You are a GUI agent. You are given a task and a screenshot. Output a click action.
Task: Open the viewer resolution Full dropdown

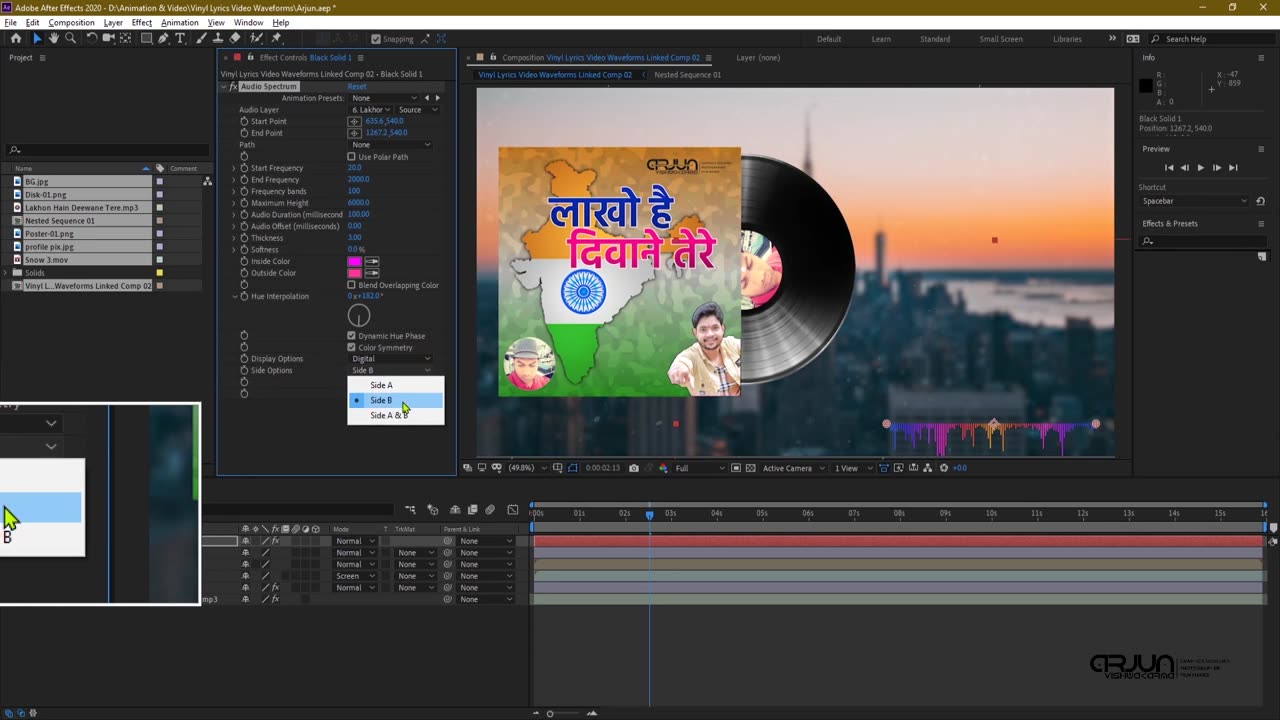click(699, 468)
